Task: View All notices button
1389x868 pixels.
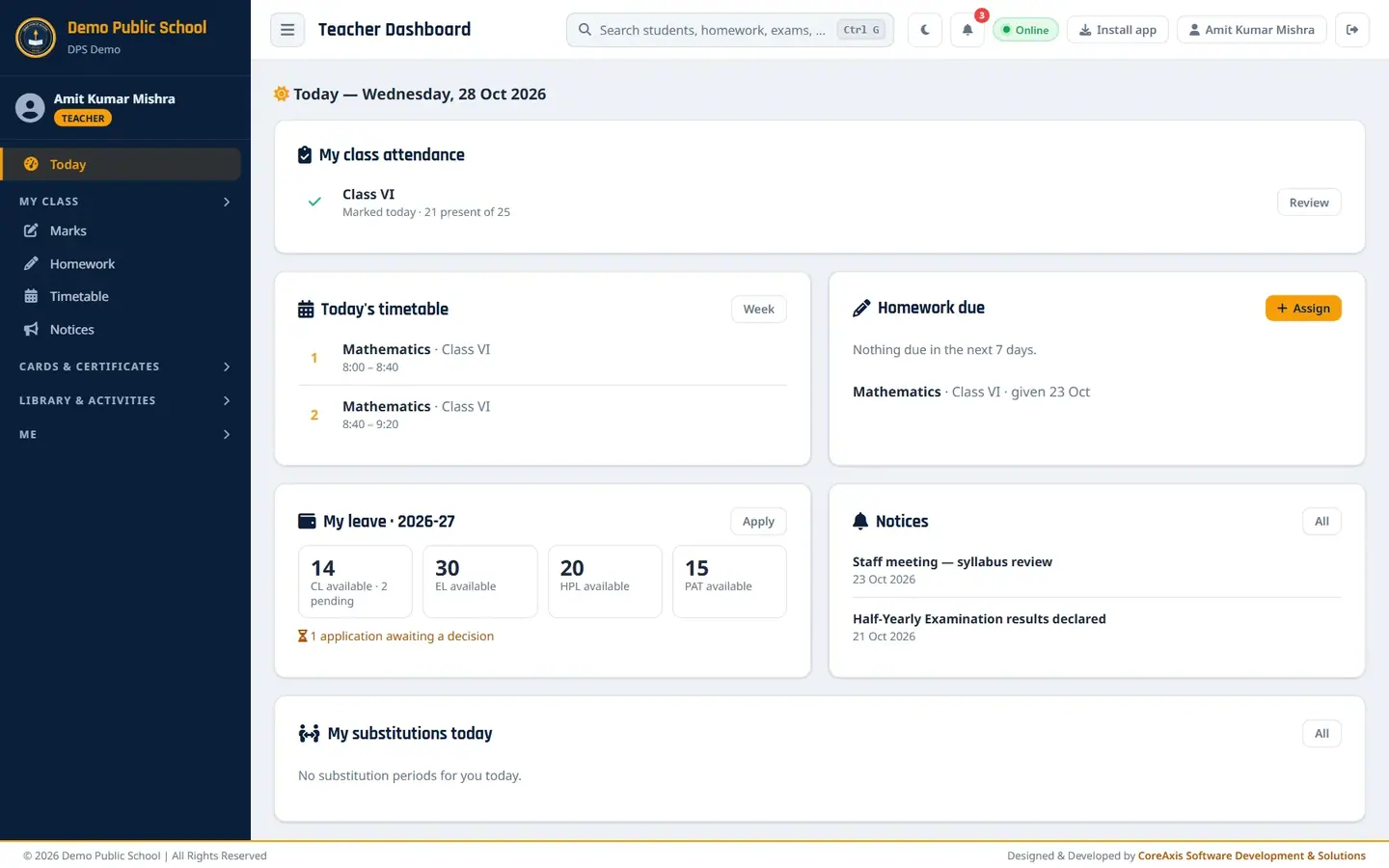Action: tap(1321, 521)
